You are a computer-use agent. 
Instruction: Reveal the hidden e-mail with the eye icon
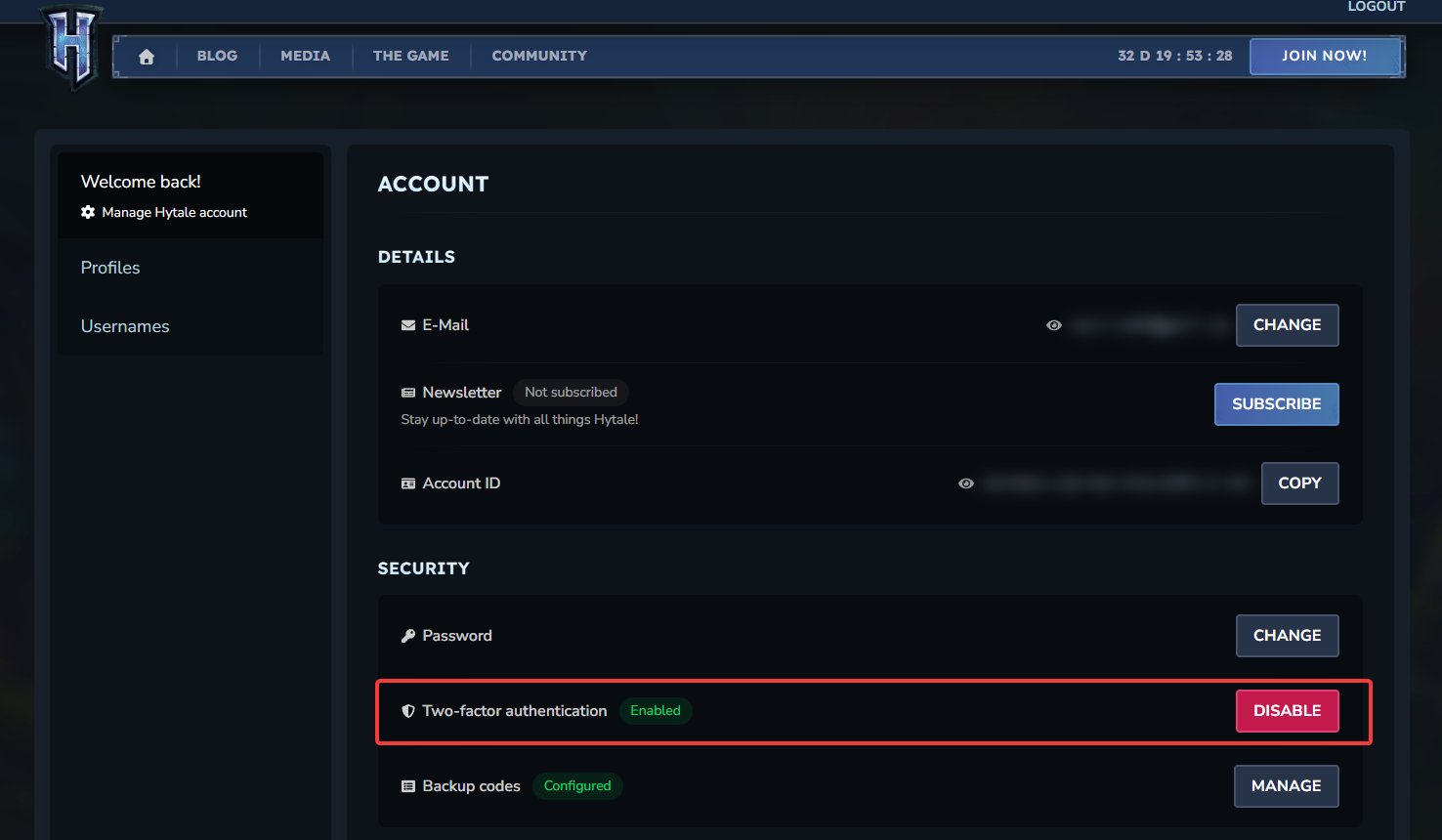pyautogui.click(x=1054, y=325)
